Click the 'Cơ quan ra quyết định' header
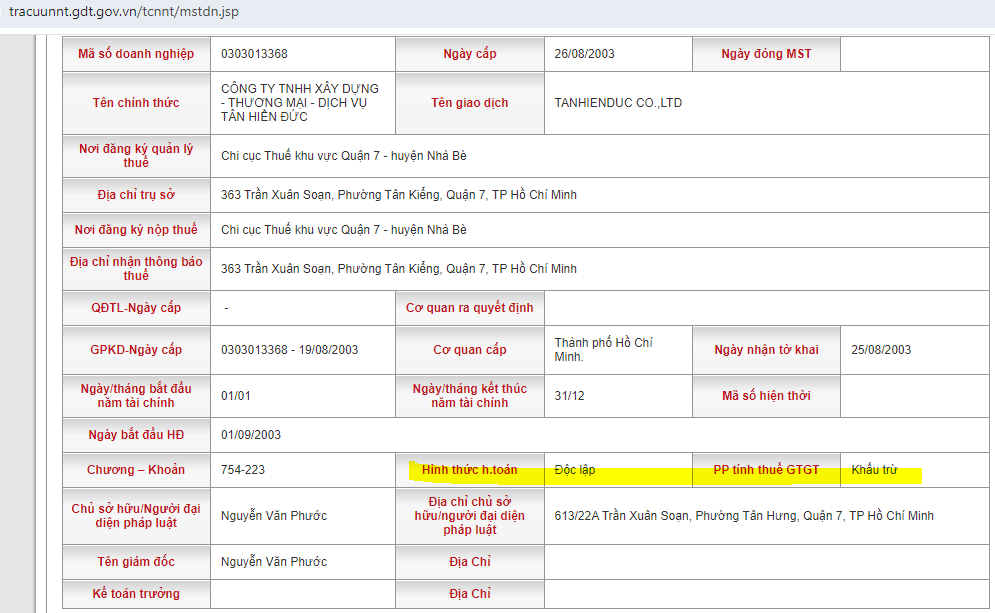The height and width of the screenshot is (613, 995). coord(469,308)
